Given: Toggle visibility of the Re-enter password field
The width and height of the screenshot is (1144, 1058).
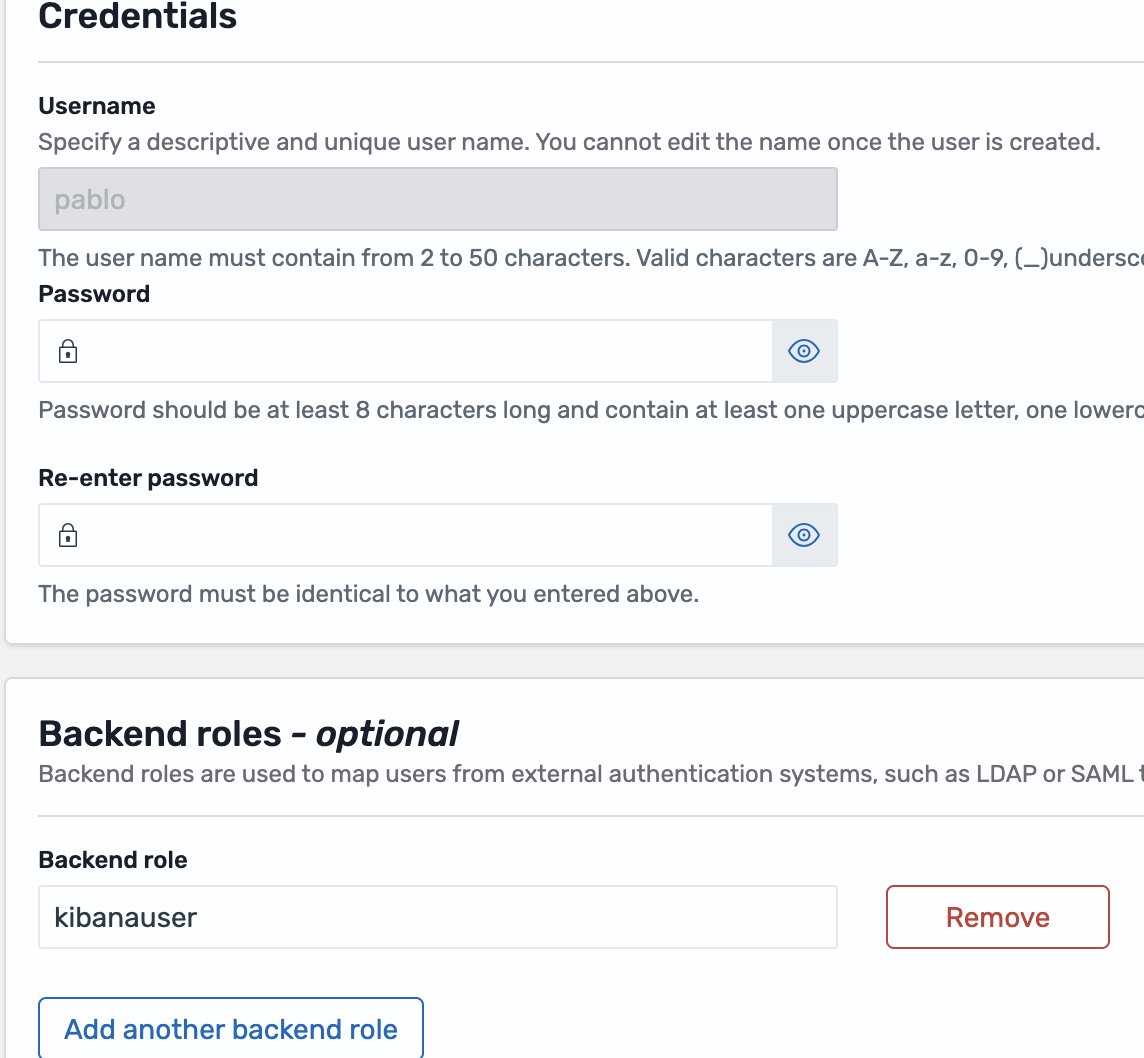Looking at the screenshot, I should tap(804, 535).
